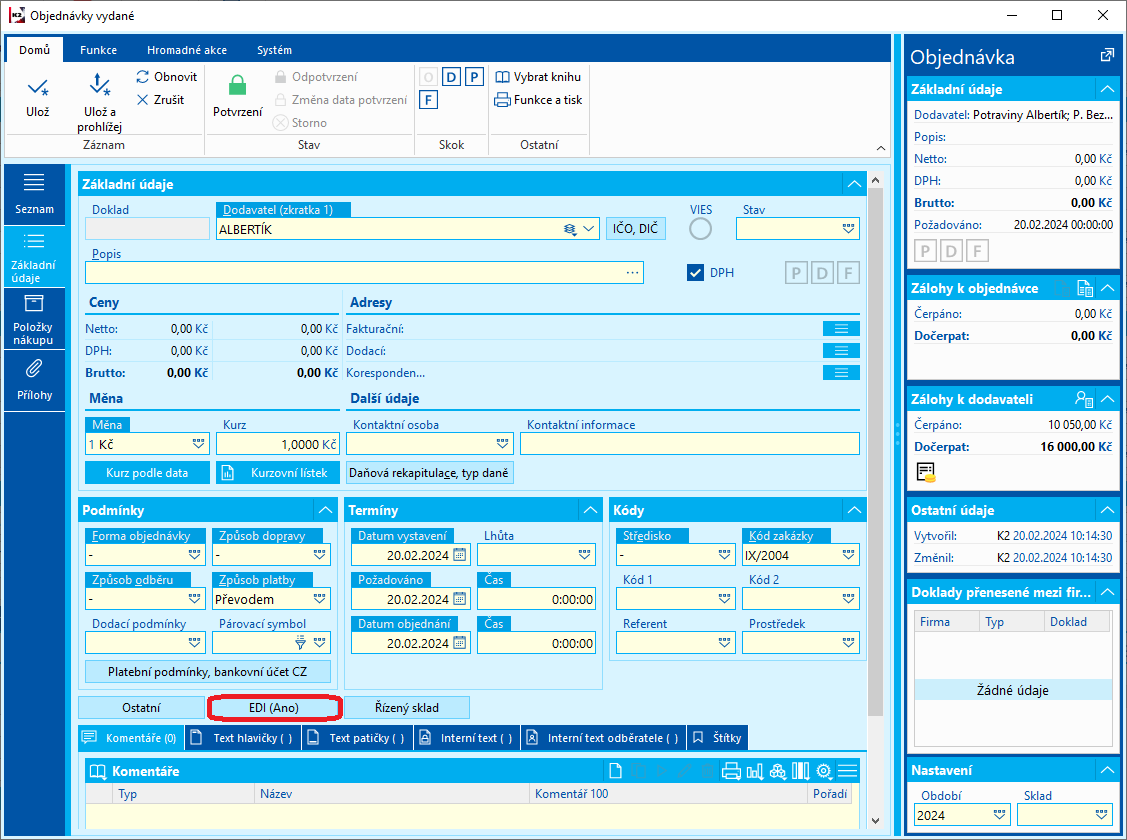Toggle the D skip button in Skok
Screen dimensions: 1127x840
(451, 77)
